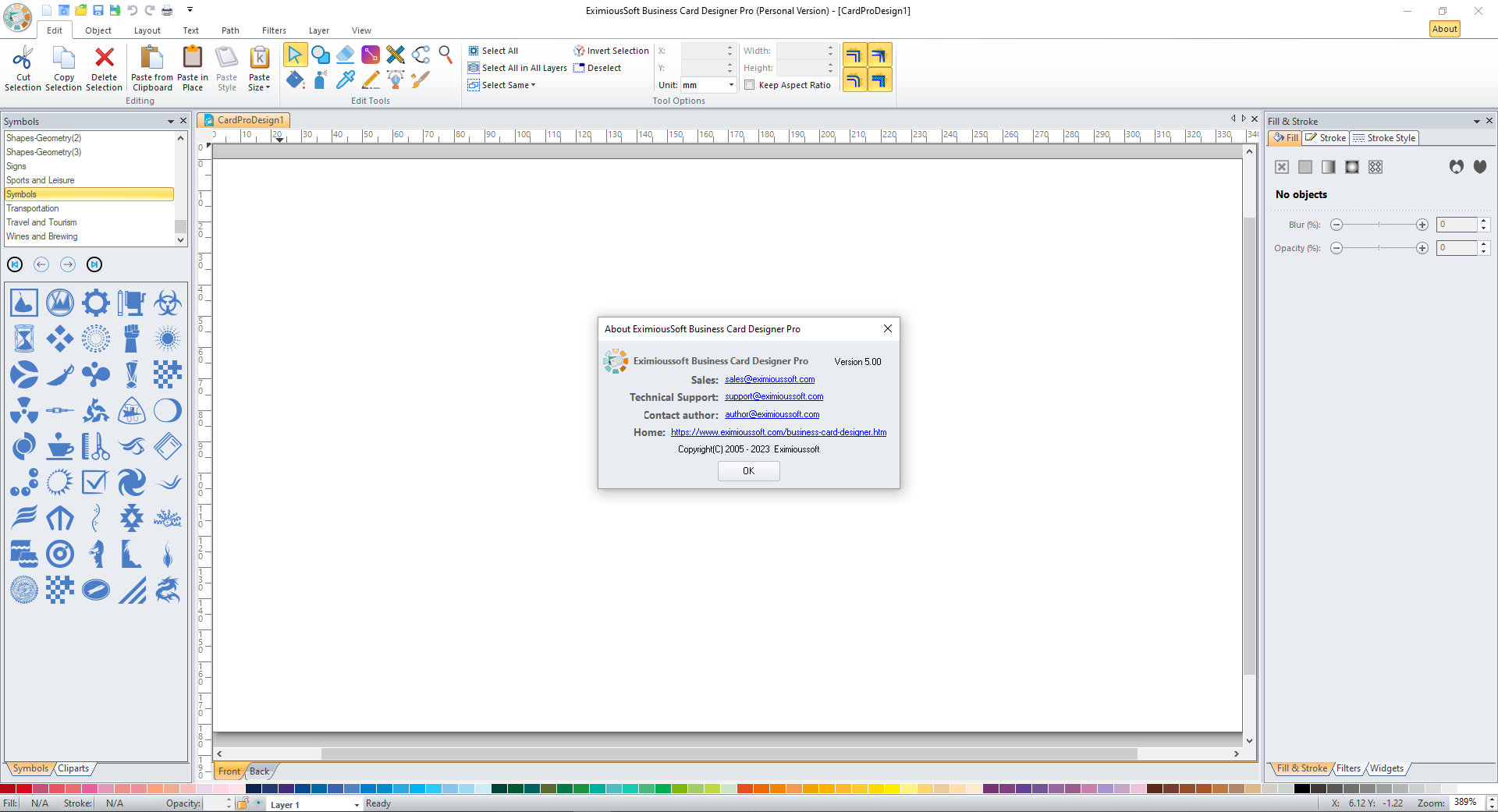Image resolution: width=1498 pixels, height=812 pixels.
Task: Go to the last symbols page
Action: point(94,264)
